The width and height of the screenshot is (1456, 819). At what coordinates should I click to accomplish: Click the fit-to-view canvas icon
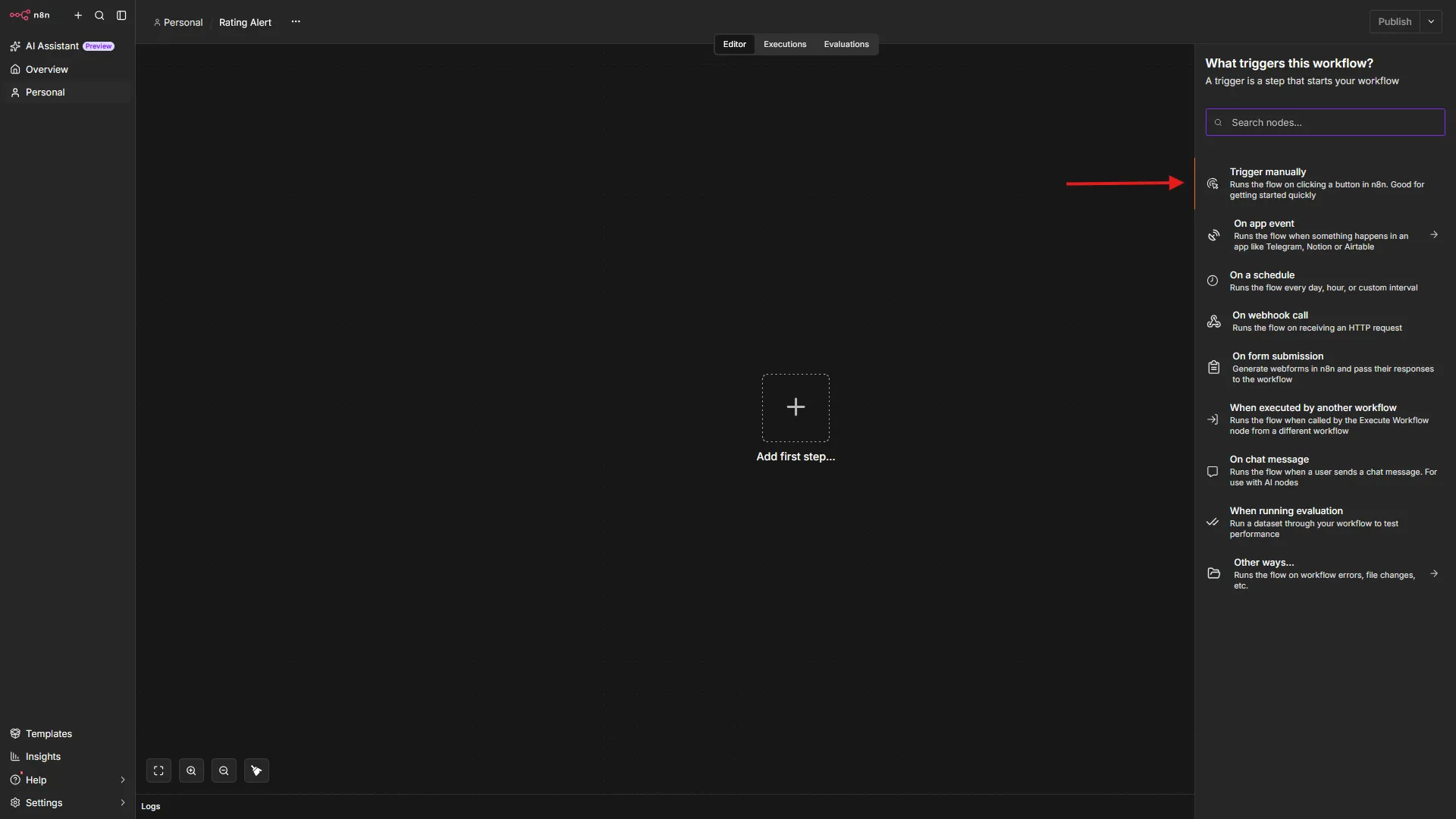[x=158, y=770]
